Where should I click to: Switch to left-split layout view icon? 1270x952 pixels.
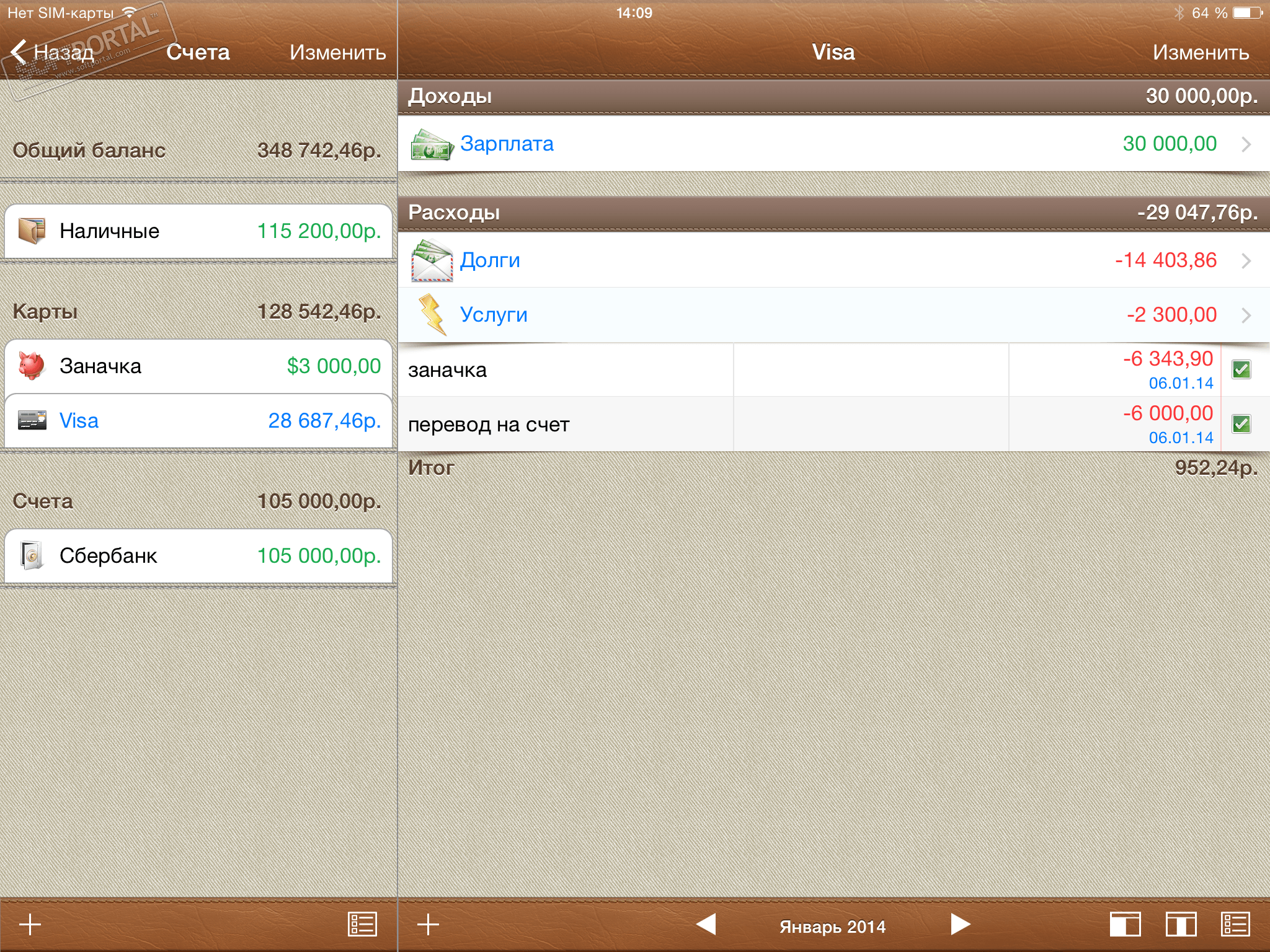click(x=1125, y=924)
